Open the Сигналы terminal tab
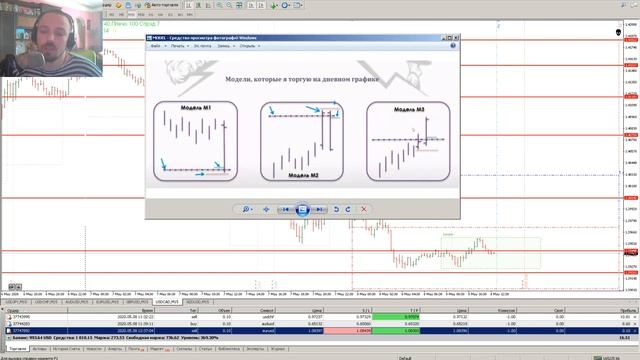 [184, 349]
